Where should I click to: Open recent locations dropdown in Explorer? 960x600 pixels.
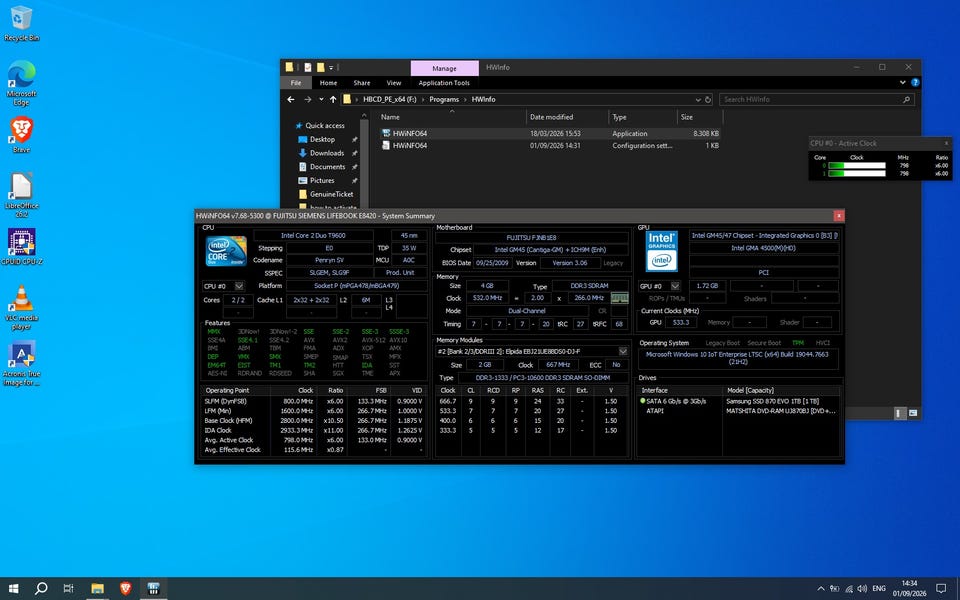click(x=321, y=99)
